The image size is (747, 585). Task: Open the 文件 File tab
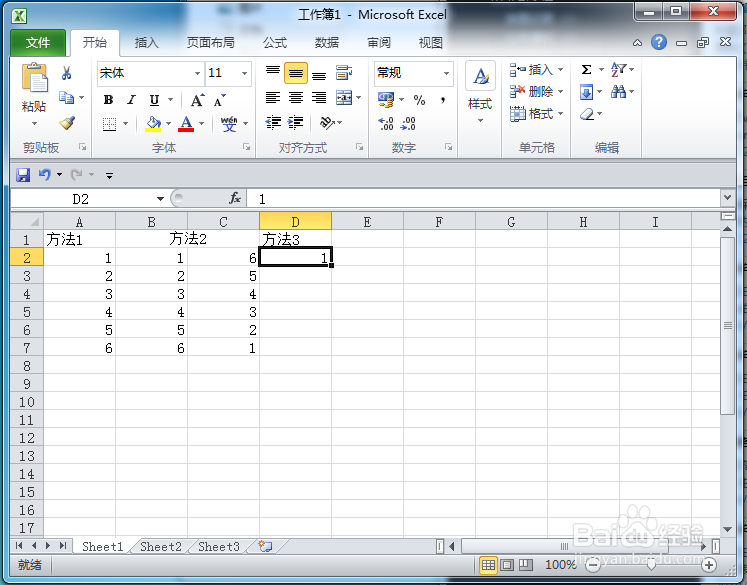click(38, 43)
